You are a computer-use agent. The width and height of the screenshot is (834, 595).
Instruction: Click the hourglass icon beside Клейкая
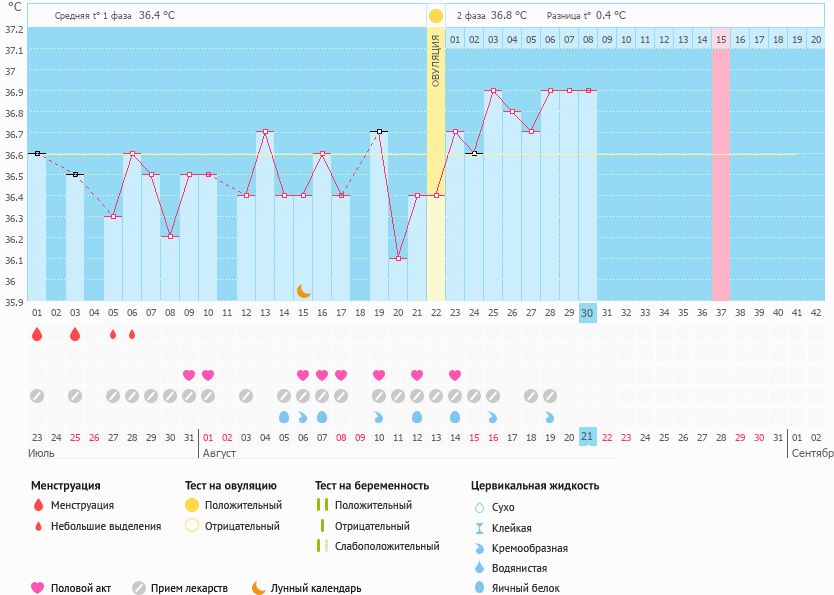[x=479, y=528]
